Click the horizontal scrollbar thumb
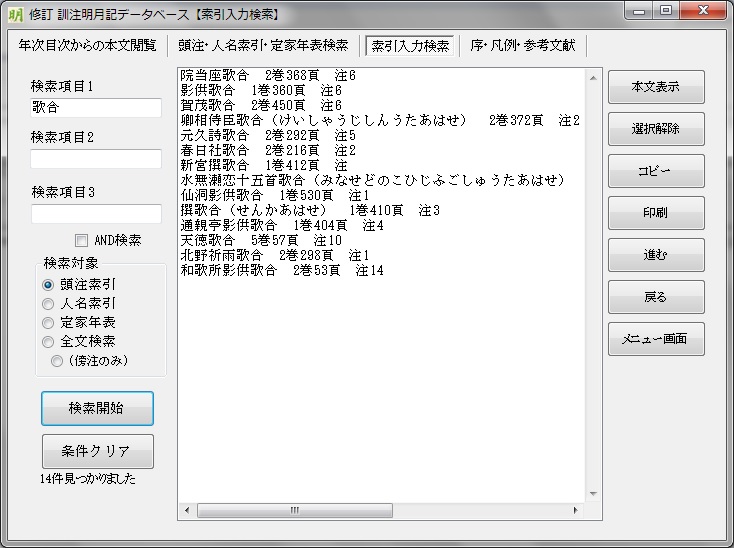734x548 pixels. [x=294, y=510]
